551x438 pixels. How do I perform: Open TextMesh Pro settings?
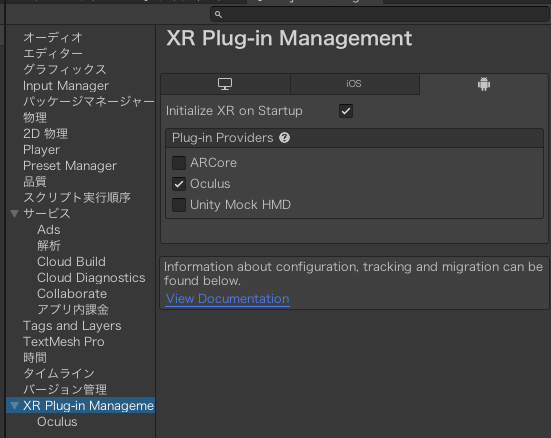pyautogui.click(x=64, y=342)
